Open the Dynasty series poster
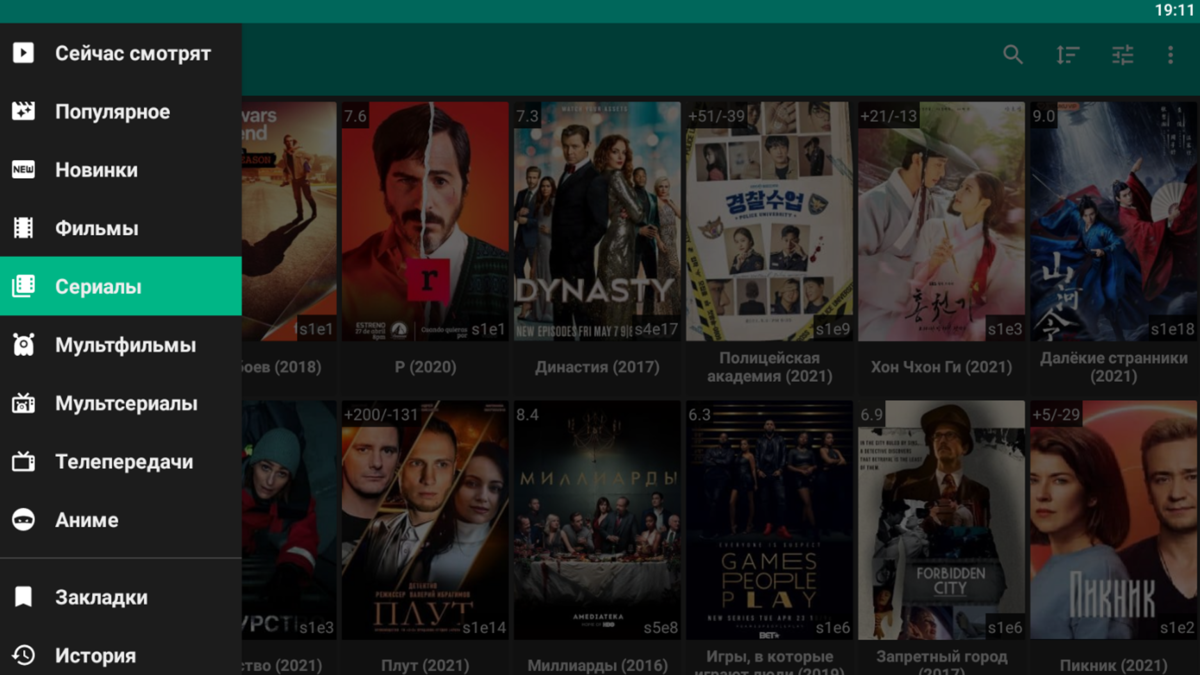The height and width of the screenshot is (675, 1200). (597, 221)
